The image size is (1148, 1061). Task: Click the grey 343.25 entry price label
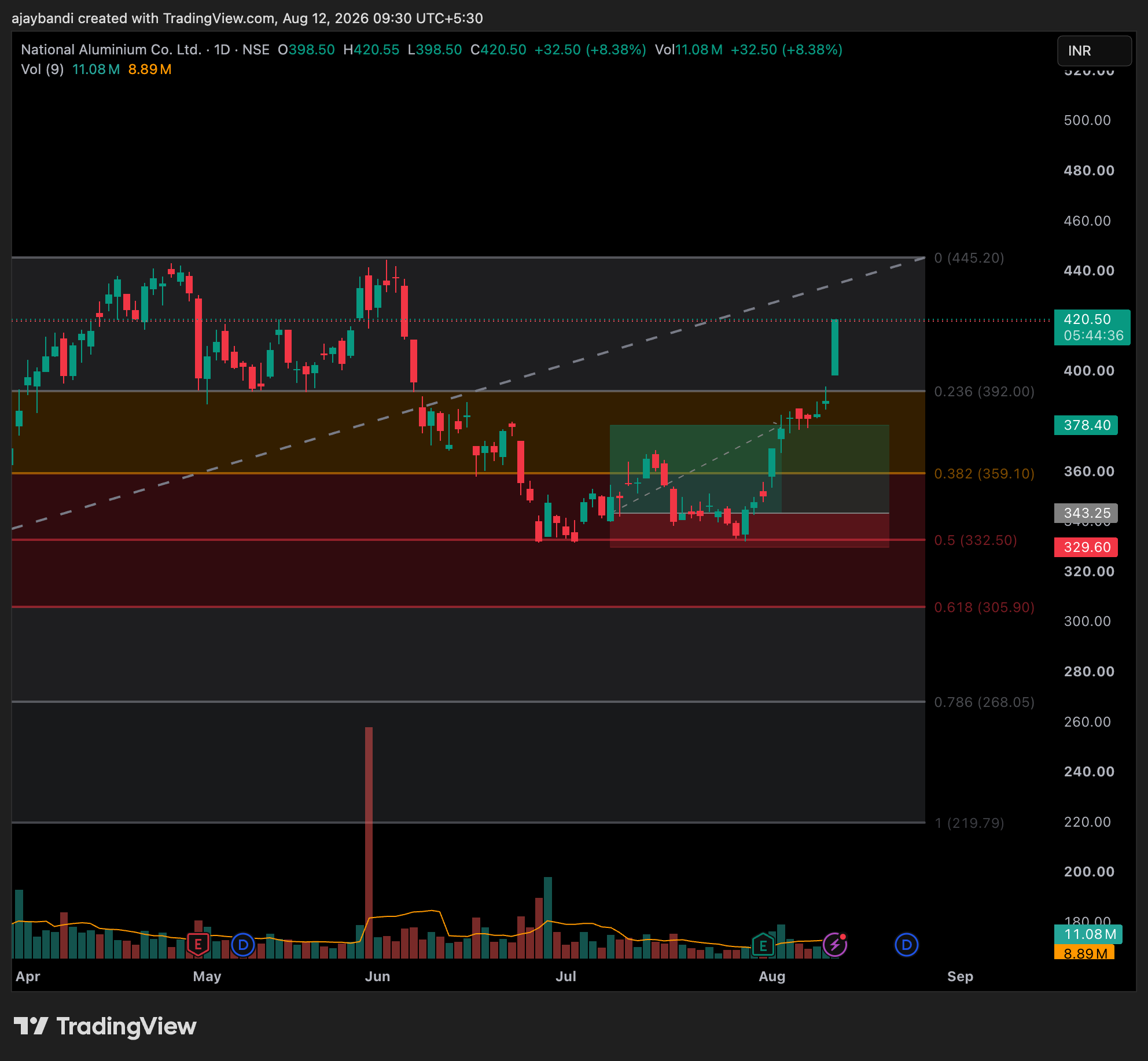(x=1086, y=513)
